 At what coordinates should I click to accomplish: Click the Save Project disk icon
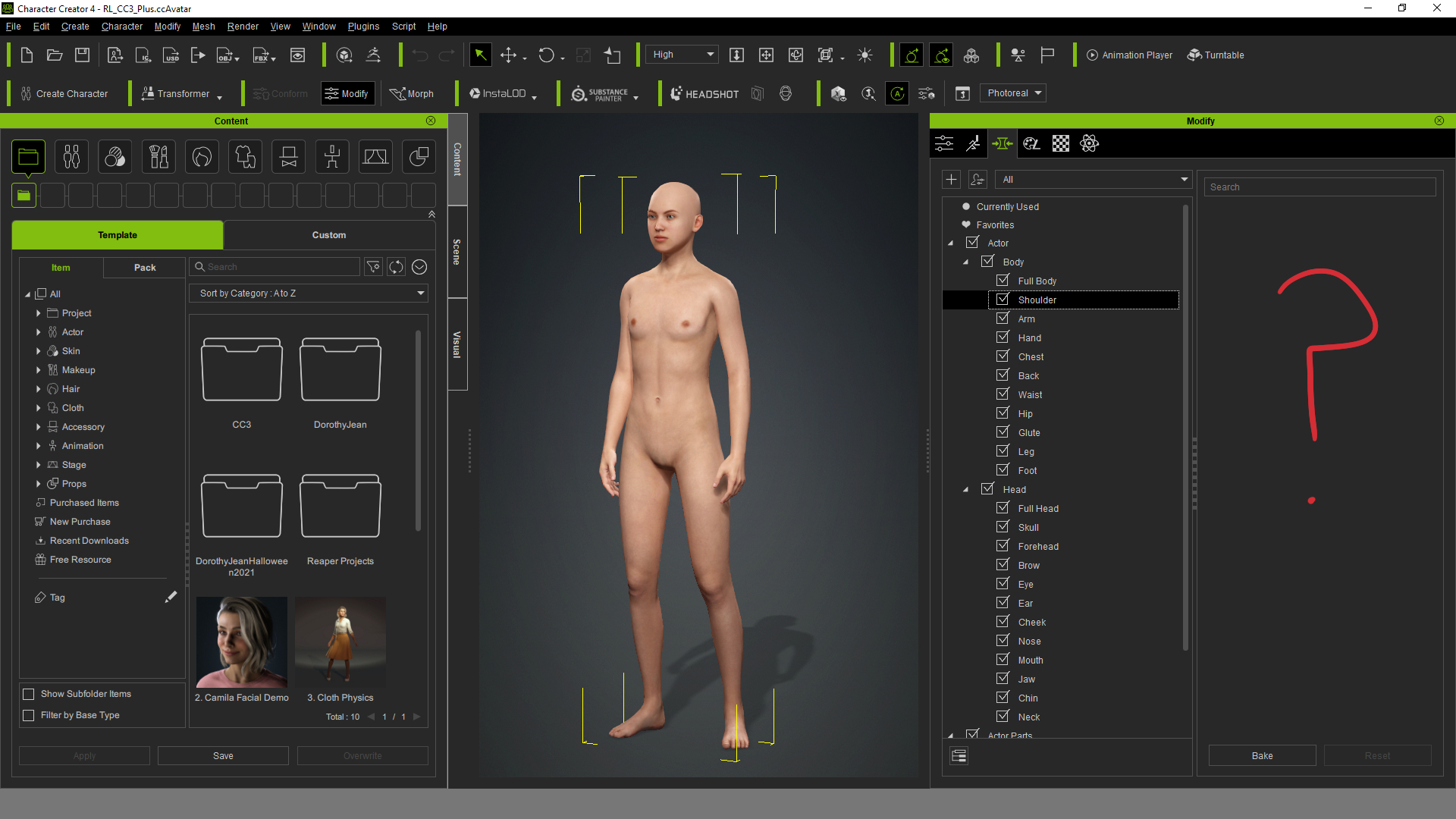[x=83, y=55]
